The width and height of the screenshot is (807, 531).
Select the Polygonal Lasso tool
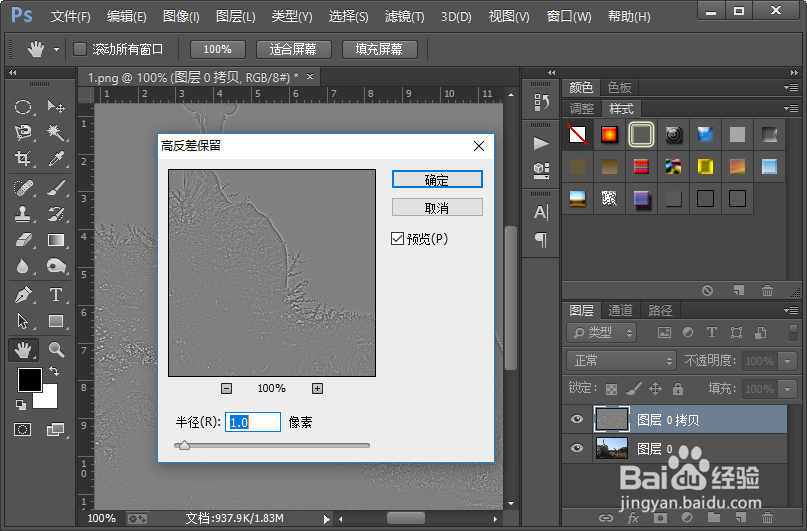tap(23, 133)
